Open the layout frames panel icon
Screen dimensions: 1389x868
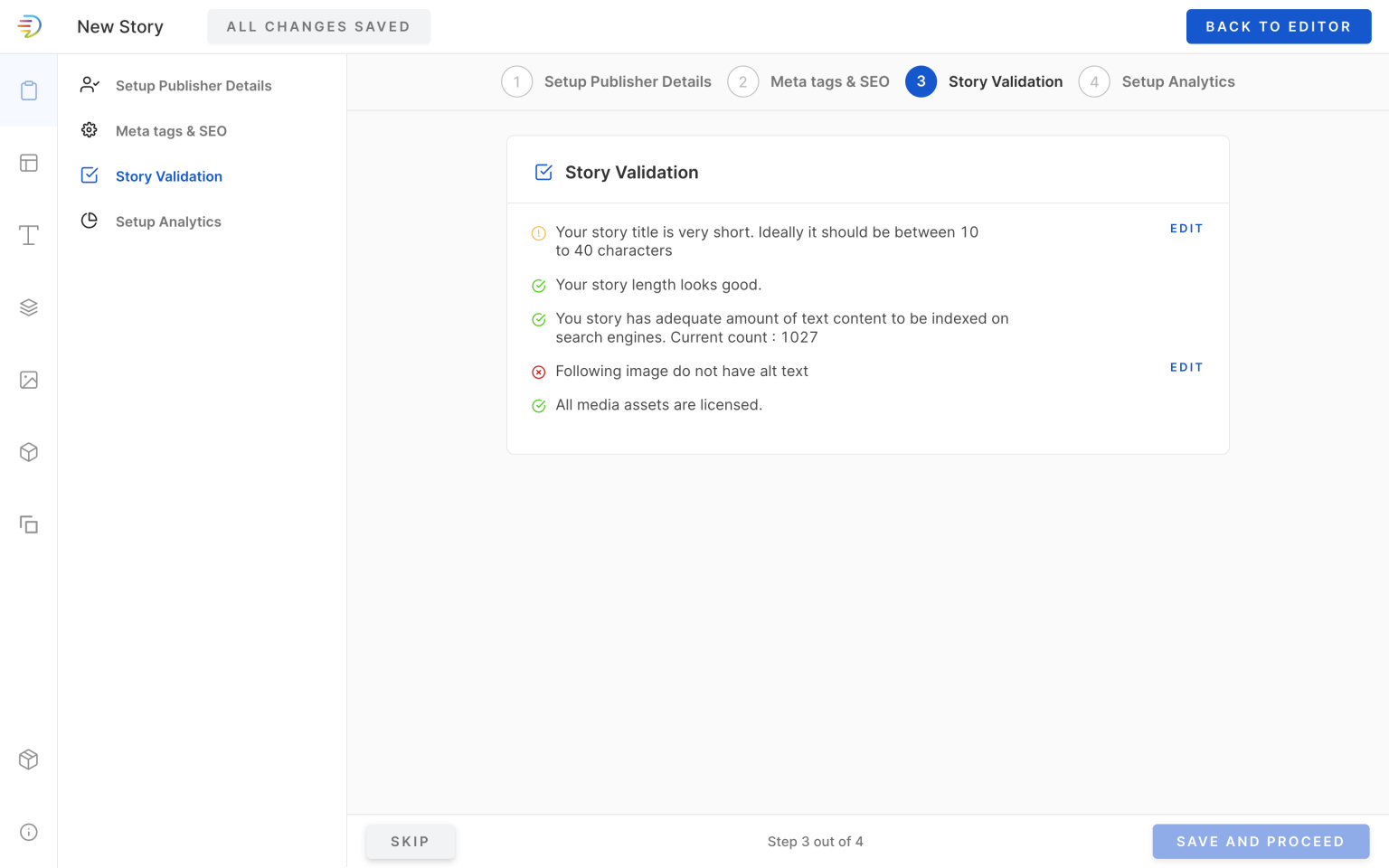click(29, 163)
